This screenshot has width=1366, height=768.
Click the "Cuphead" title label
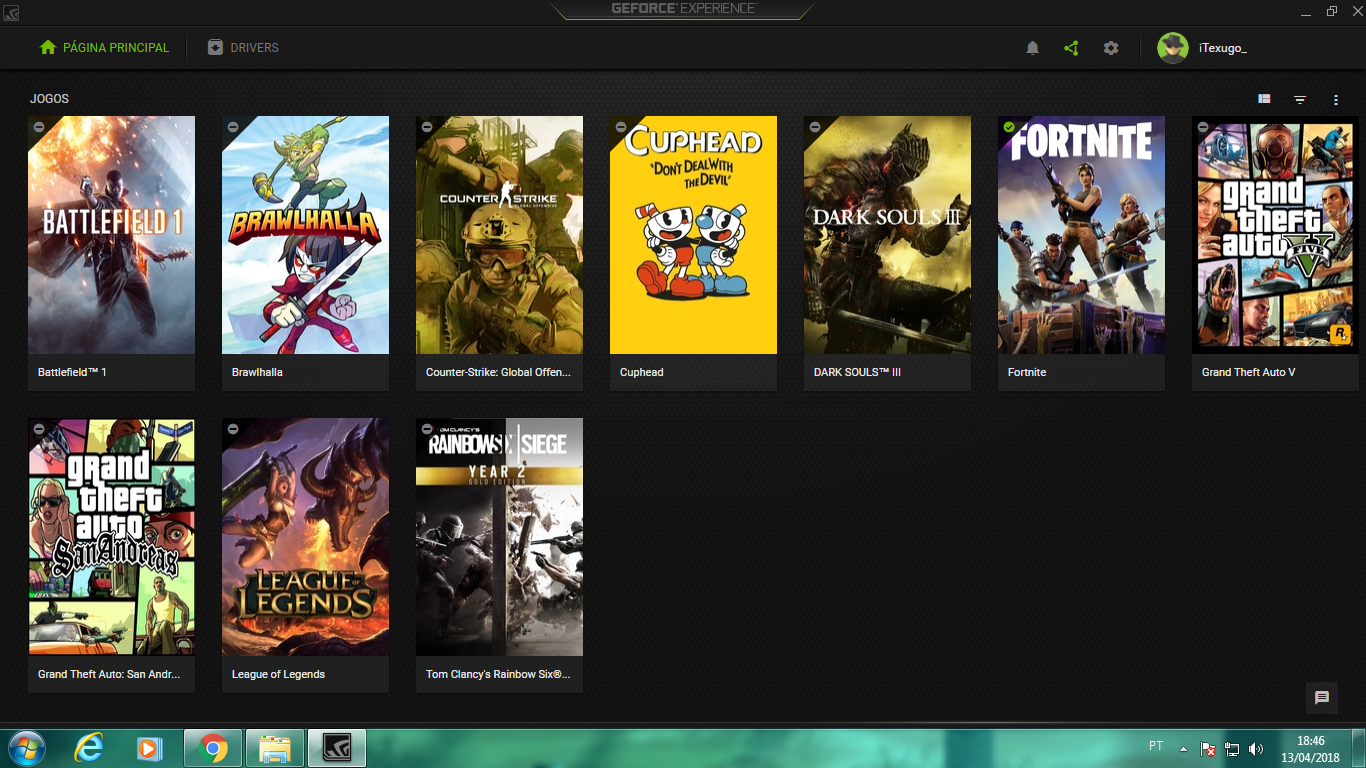(x=642, y=372)
